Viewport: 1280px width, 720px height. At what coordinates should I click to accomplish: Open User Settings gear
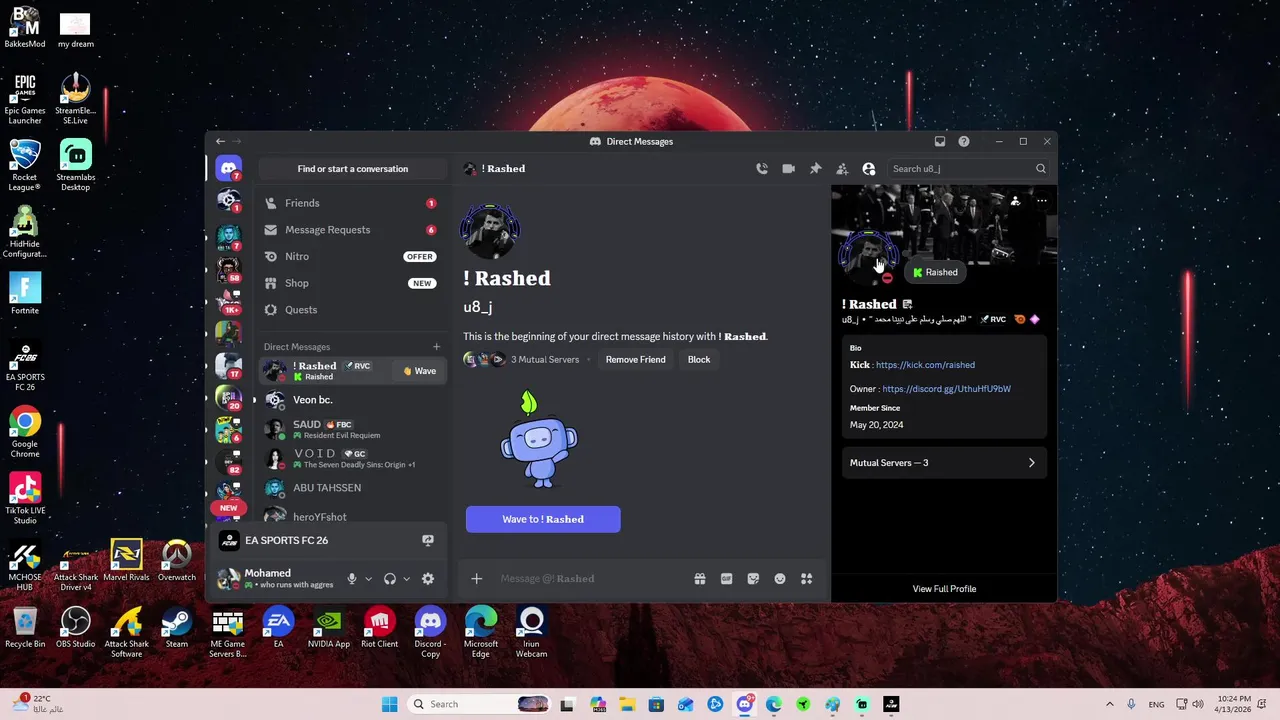428,579
